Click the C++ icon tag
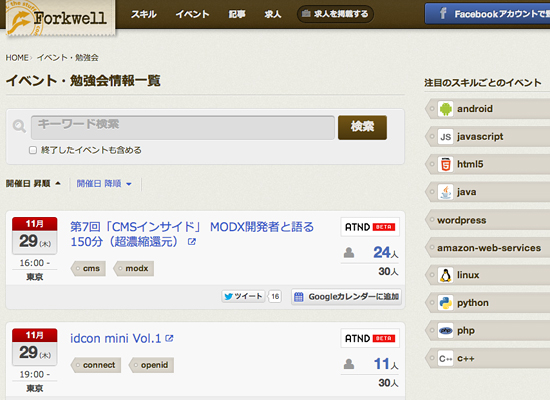The image size is (550, 400). tap(445, 359)
